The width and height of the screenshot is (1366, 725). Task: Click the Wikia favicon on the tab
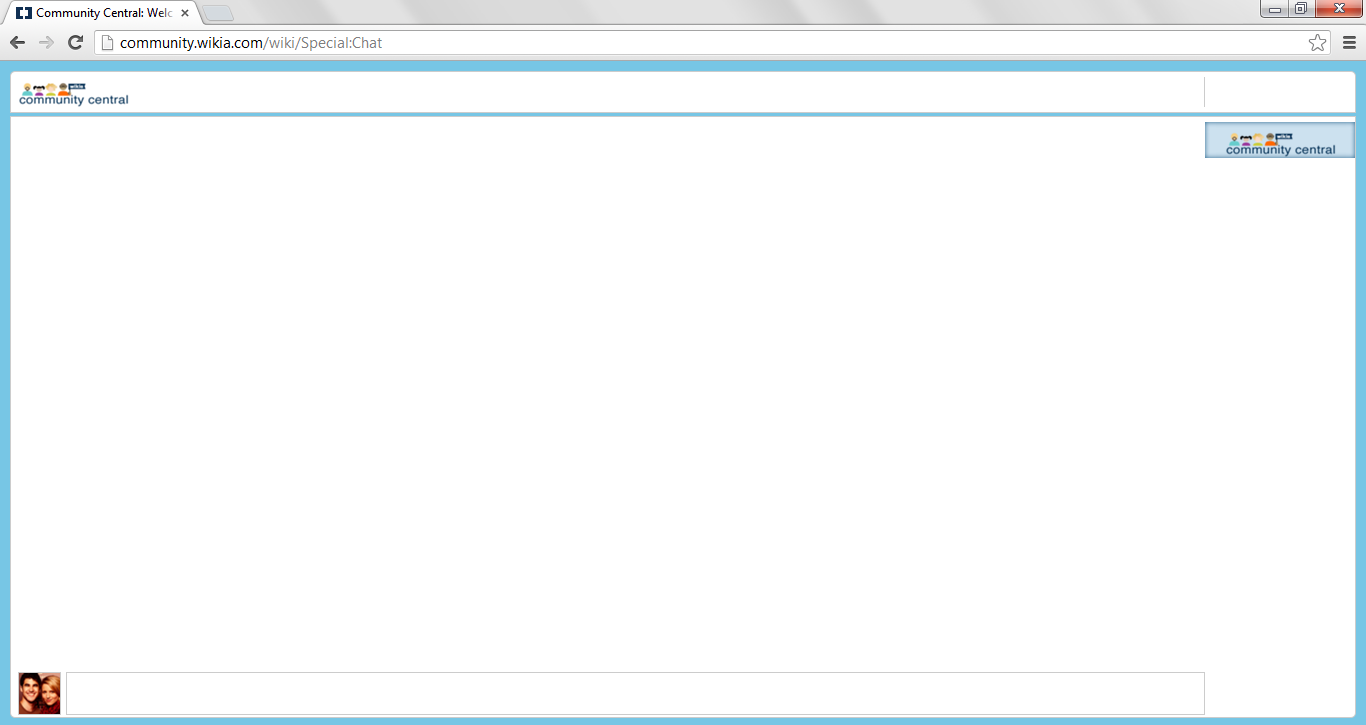click(24, 13)
